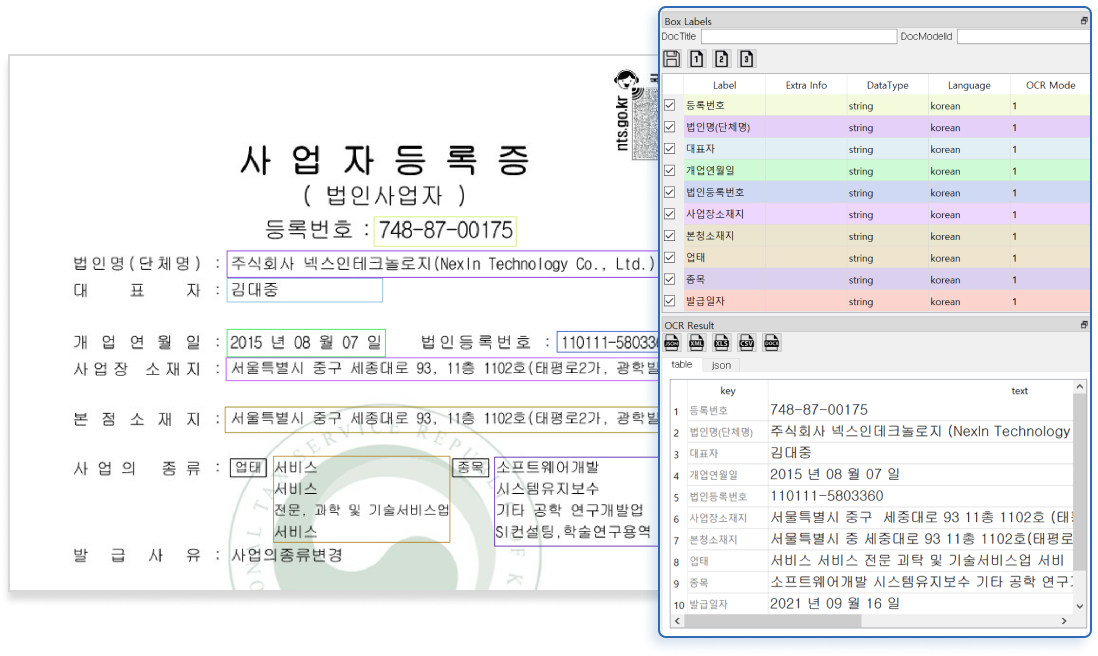The width and height of the screenshot is (1098, 656).
Task: Open page 2 document icon
Action: tap(721, 59)
